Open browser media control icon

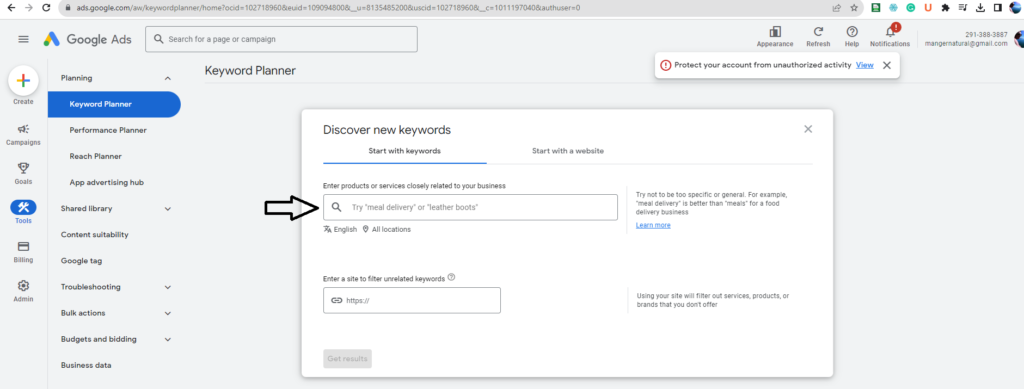(963, 8)
